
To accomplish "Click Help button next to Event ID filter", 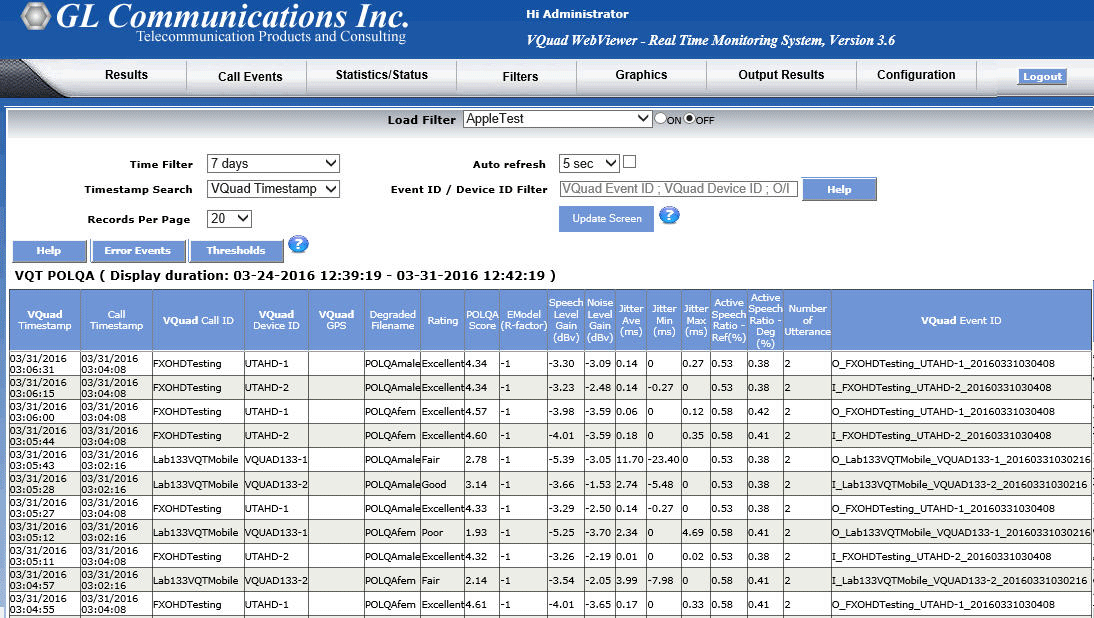I will (x=839, y=189).
